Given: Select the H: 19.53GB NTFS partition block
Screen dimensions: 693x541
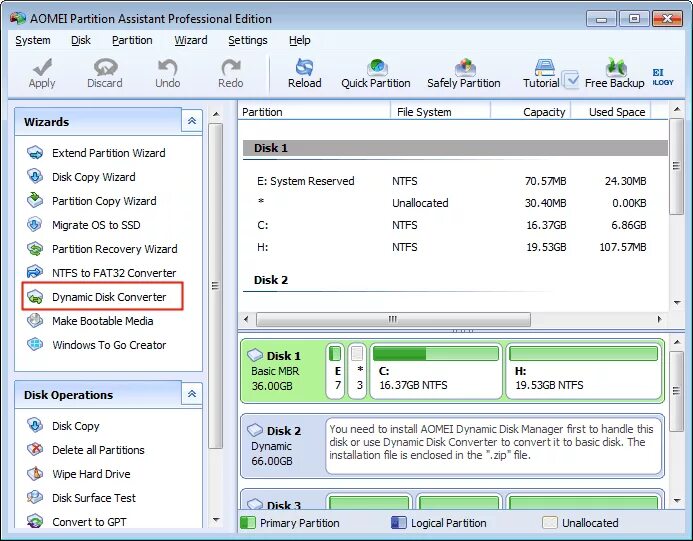Looking at the screenshot, I should pos(583,371).
